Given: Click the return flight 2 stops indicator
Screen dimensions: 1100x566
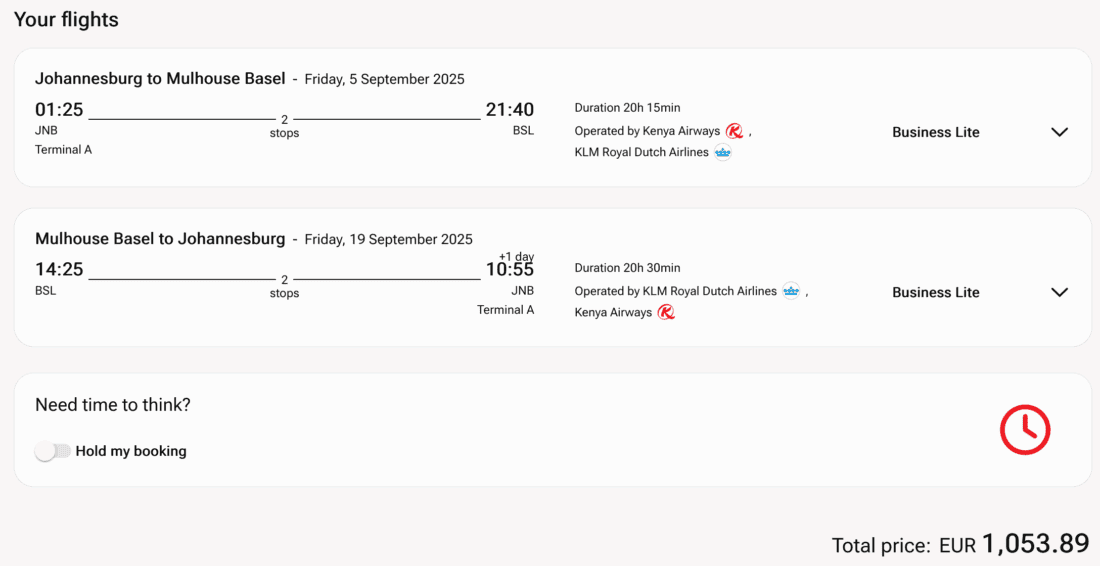Looking at the screenshot, I should pos(284,286).
